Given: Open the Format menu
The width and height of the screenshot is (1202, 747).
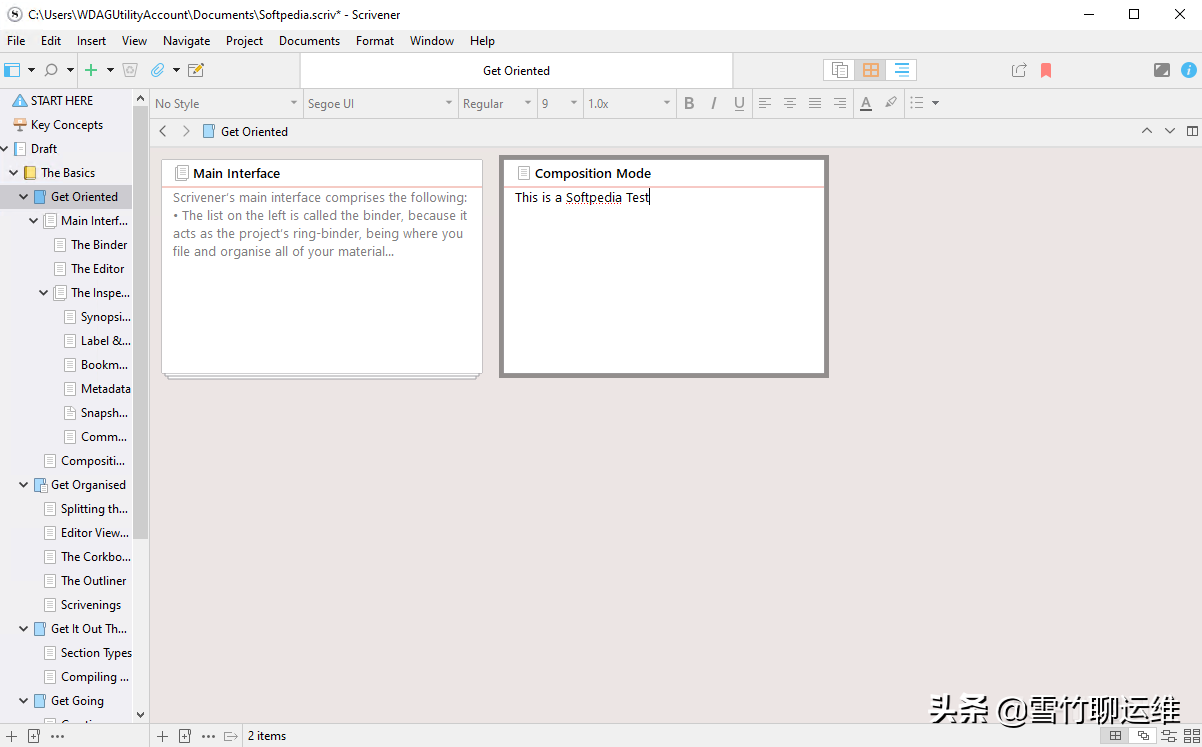Looking at the screenshot, I should coord(375,41).
